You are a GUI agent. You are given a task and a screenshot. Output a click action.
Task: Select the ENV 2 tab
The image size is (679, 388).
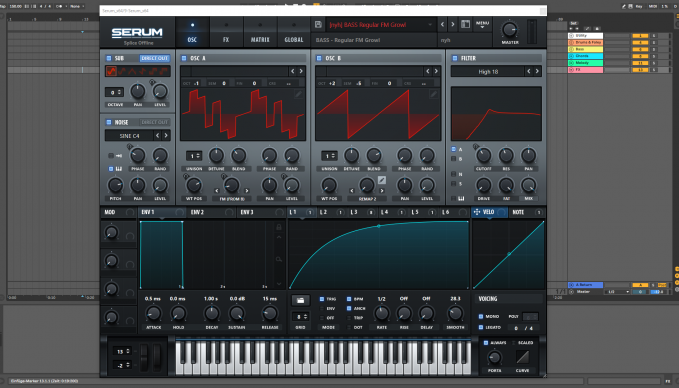(x=211, y=212)
